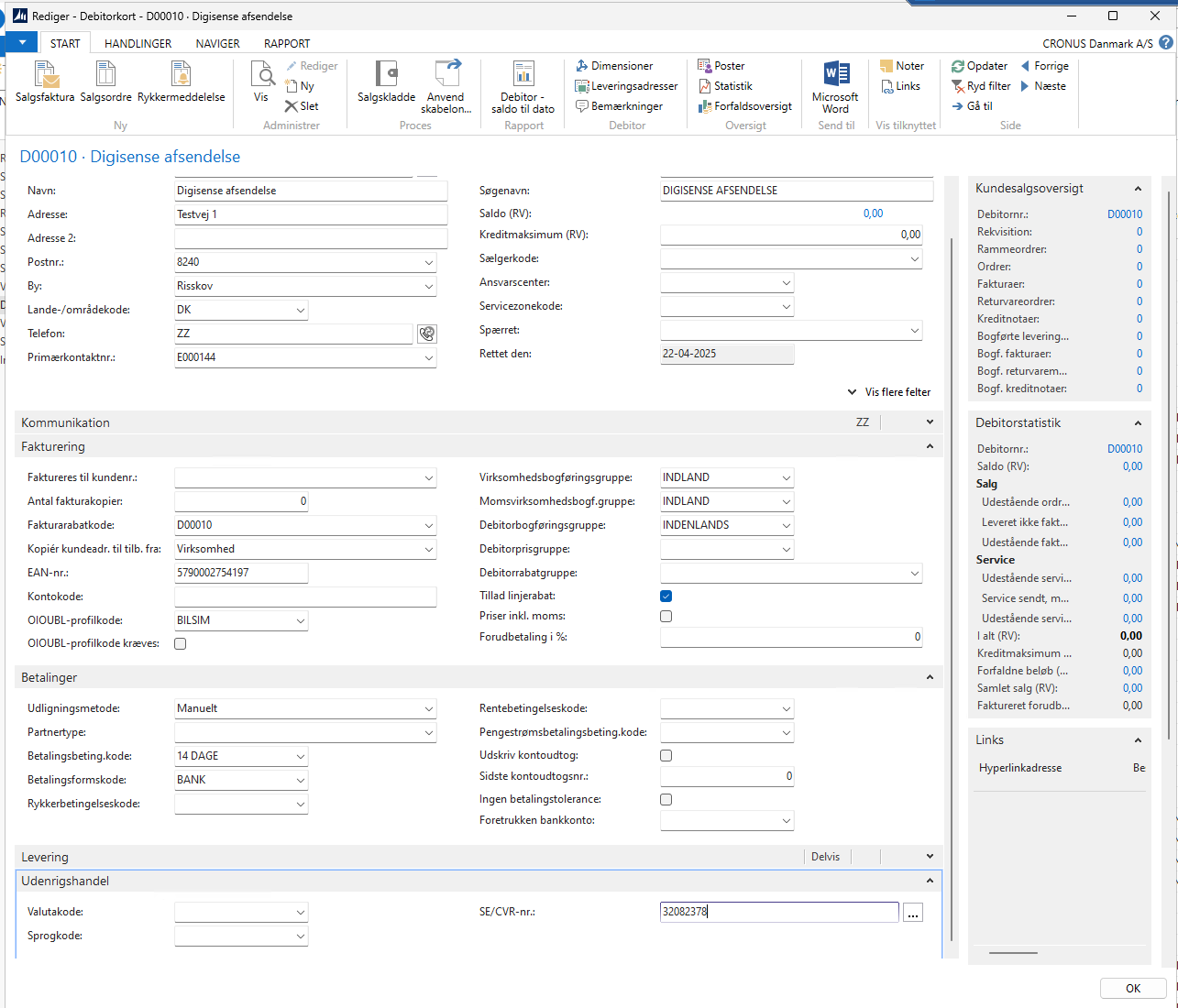Open the D00010 link in Debitorstatistik
The image size is (1178, 1008).
click(x=1125, y=449)
